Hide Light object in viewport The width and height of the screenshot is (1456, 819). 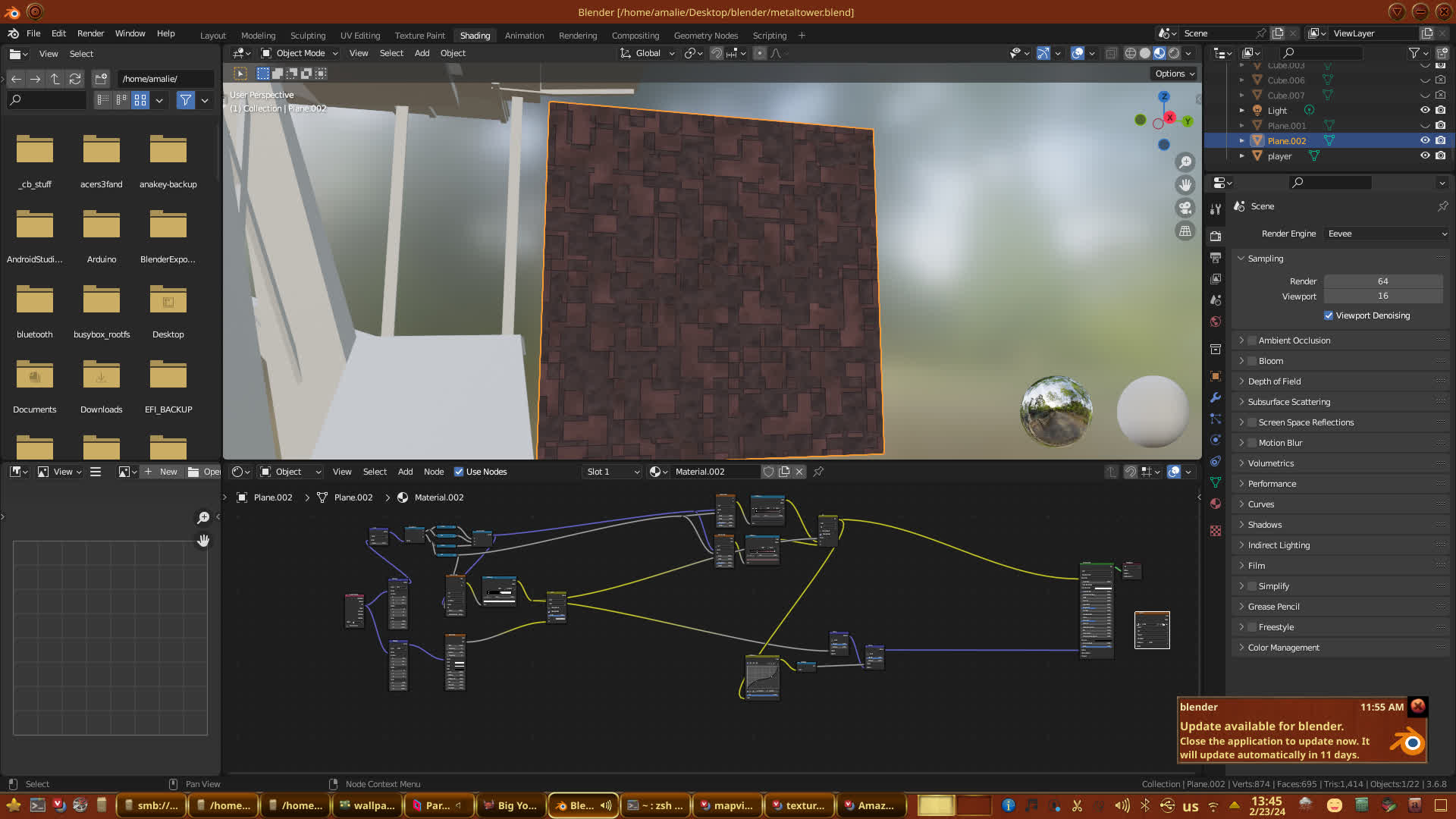[1425, 111]
